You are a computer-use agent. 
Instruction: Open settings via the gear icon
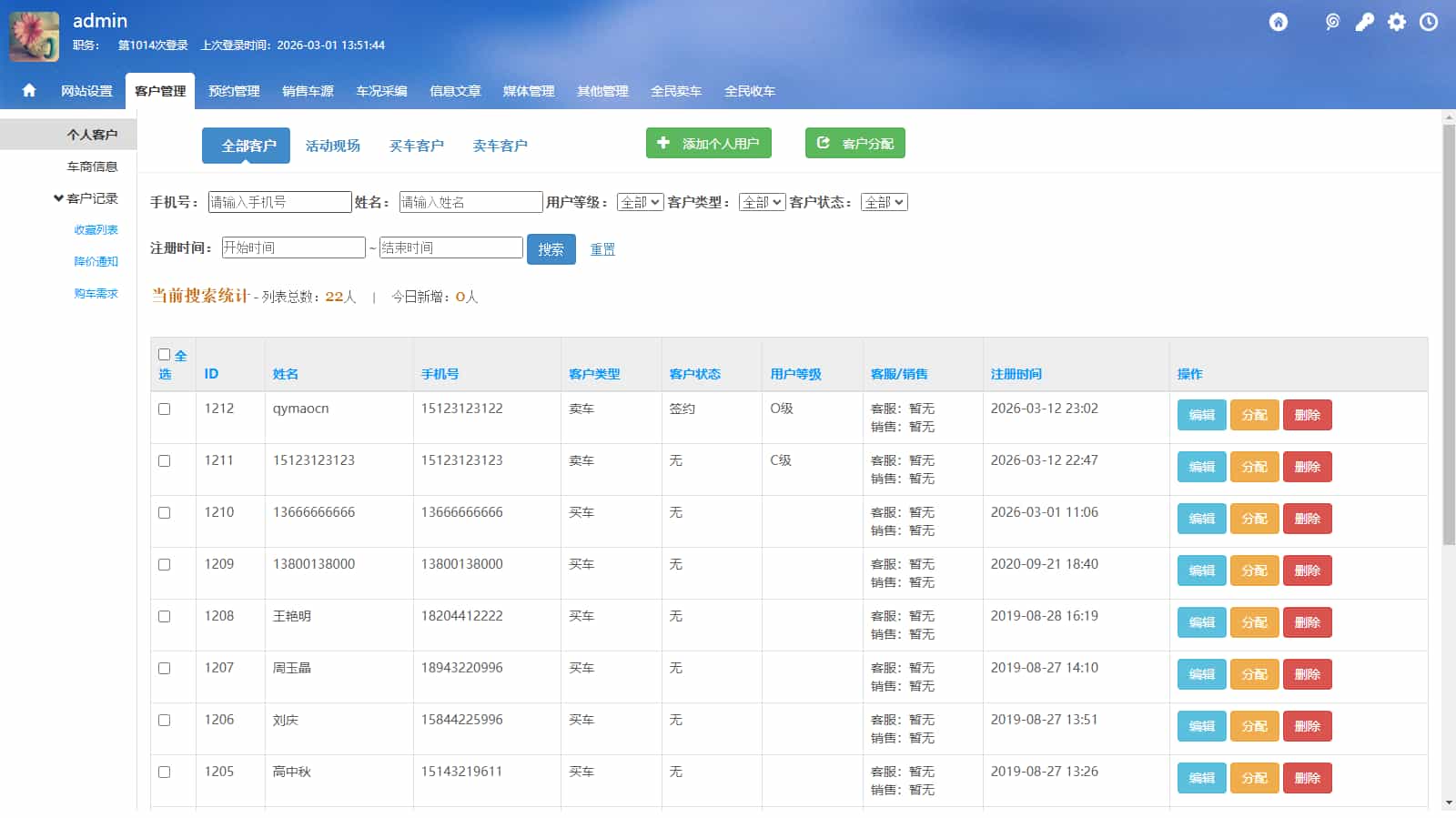(1397, 22)
